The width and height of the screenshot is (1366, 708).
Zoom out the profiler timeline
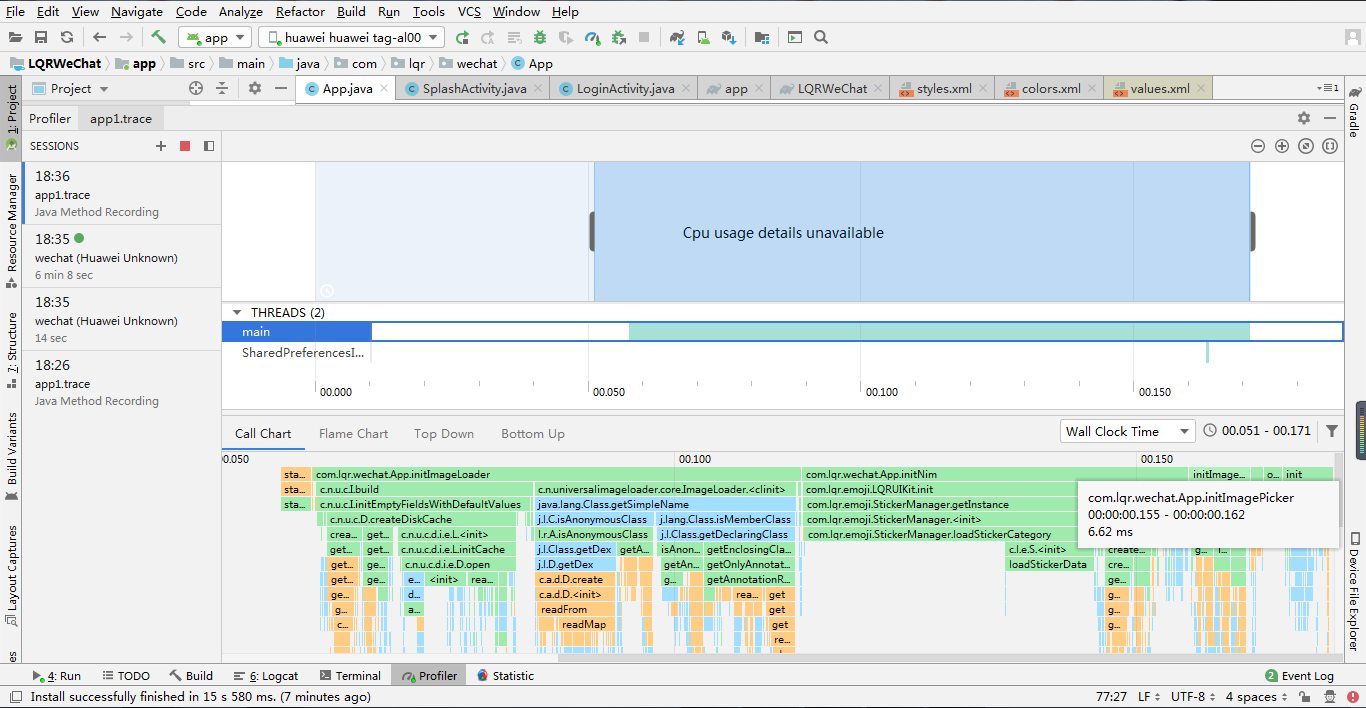click(x=1258, y=146)
